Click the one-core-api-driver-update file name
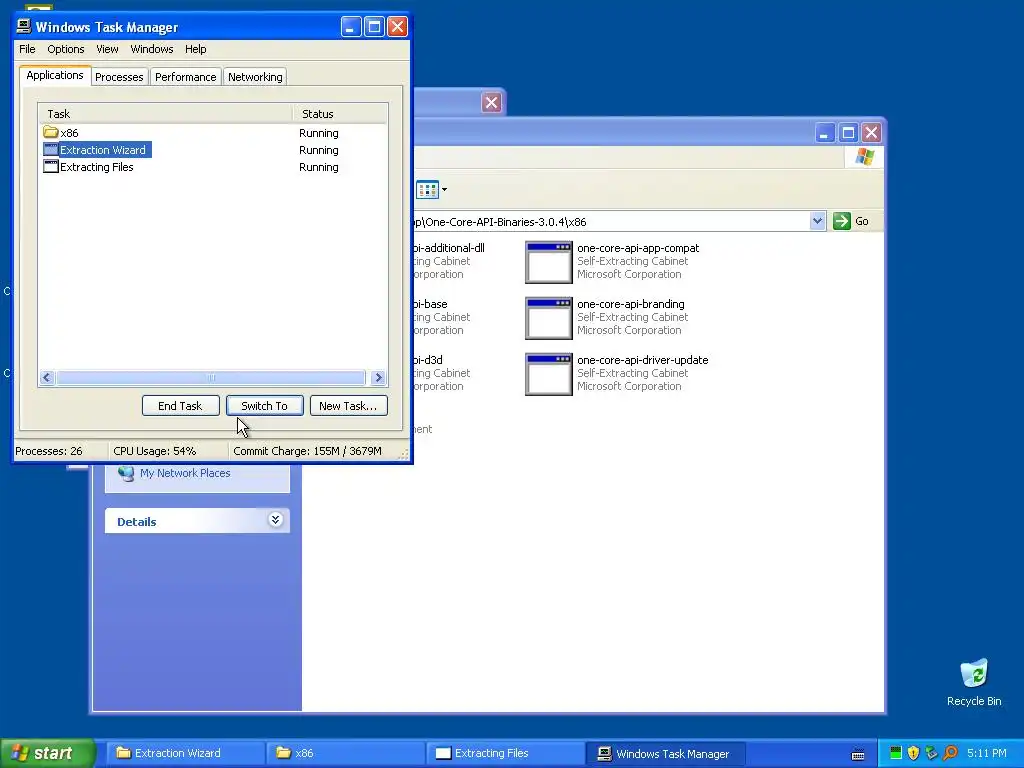The width and height of the screenshot is (1024, 768). [x=643, y=360]
